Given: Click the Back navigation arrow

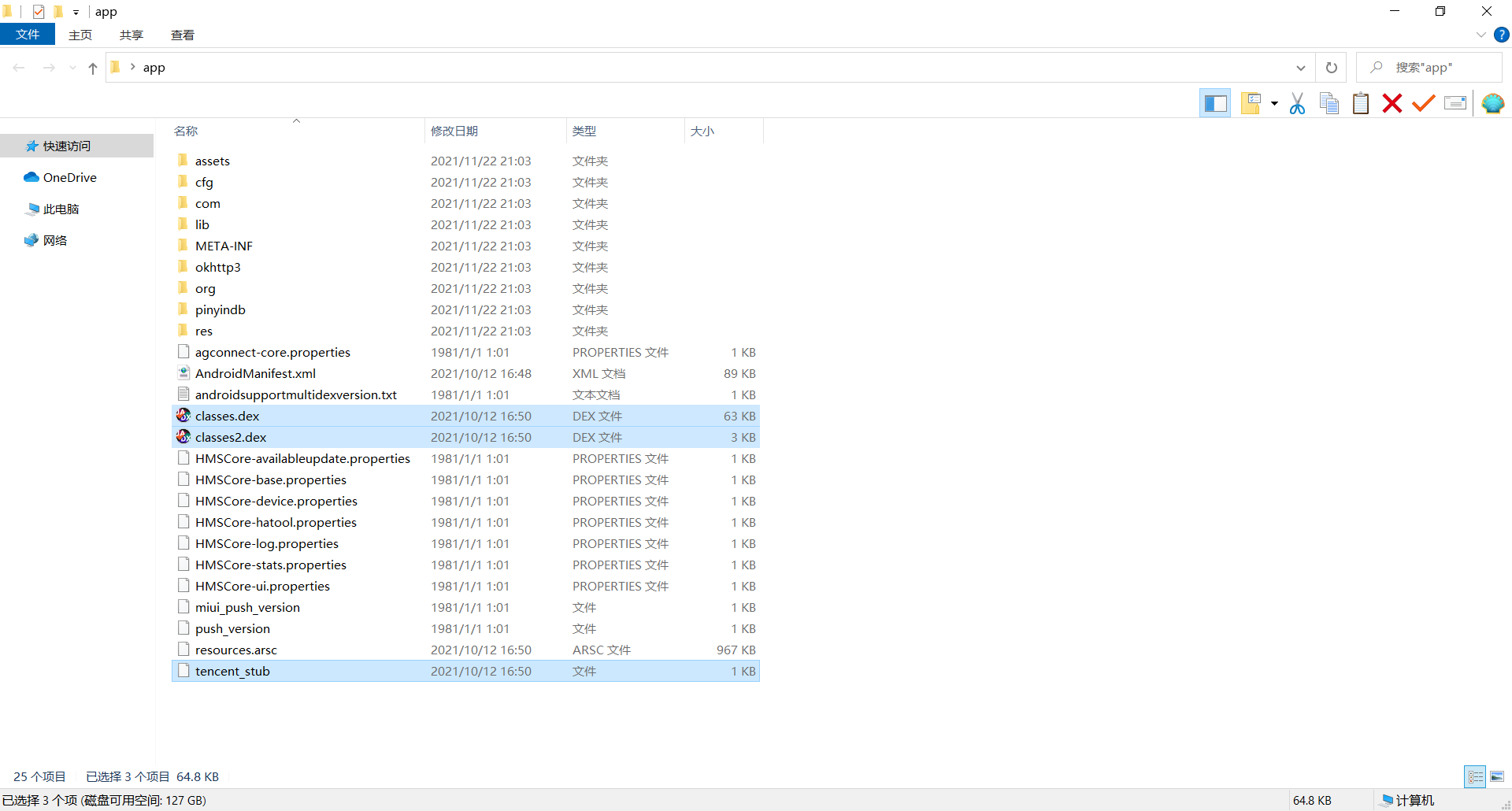Looking at the screenshot, I should 19,68.
